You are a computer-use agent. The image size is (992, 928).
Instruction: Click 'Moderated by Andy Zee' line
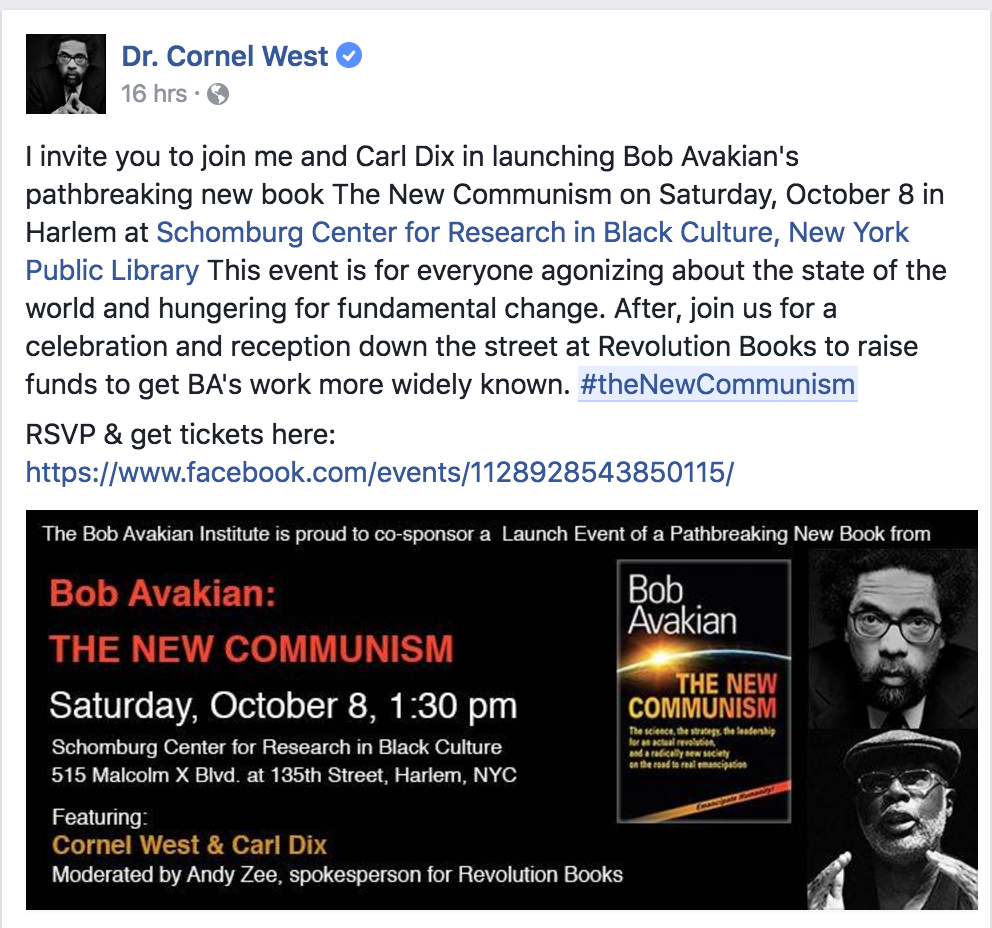tap(337, 874)
